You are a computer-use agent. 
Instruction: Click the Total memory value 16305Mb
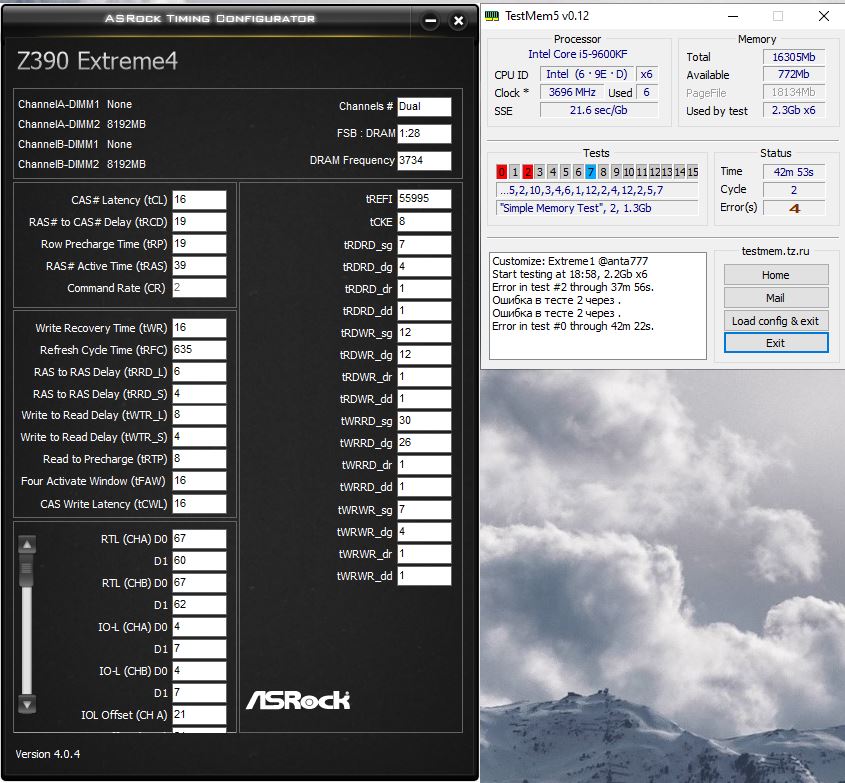pyautogui.click(x=793, y=57)
